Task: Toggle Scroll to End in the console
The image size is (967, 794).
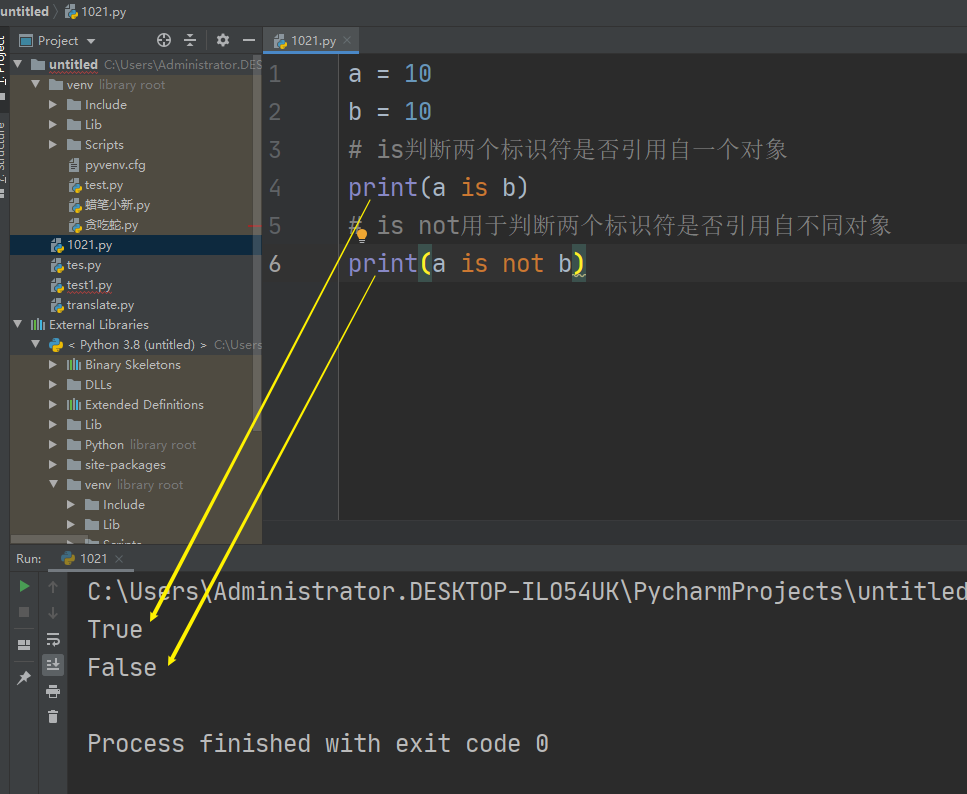Action: pos(53,663)
